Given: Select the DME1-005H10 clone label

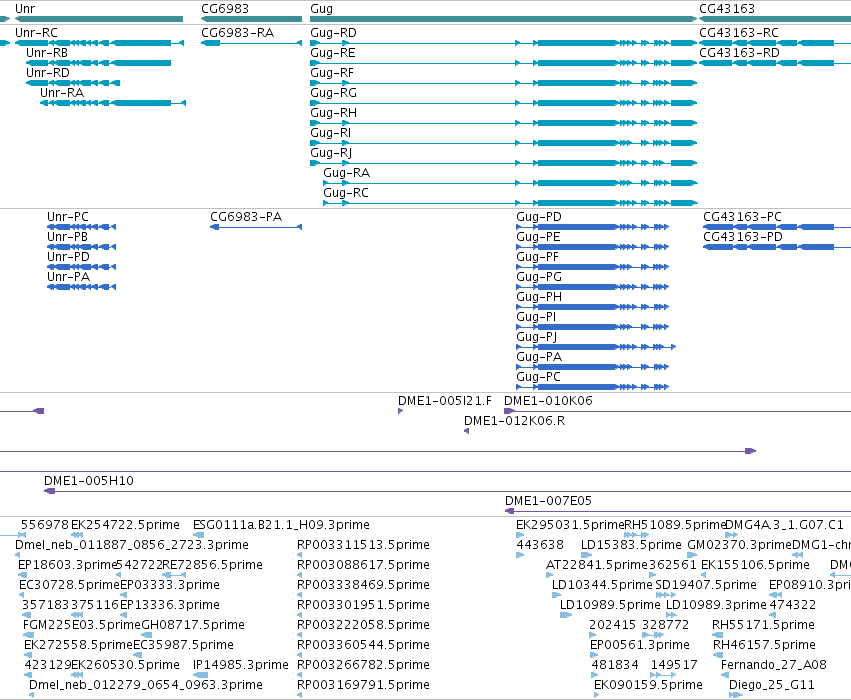Looking at the screenshot, I should point(89,481).
